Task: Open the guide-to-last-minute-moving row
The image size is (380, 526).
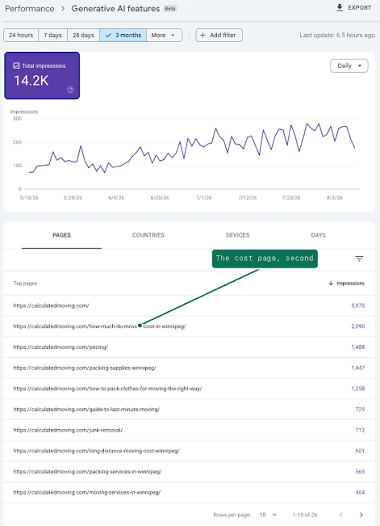Action: 189,409
